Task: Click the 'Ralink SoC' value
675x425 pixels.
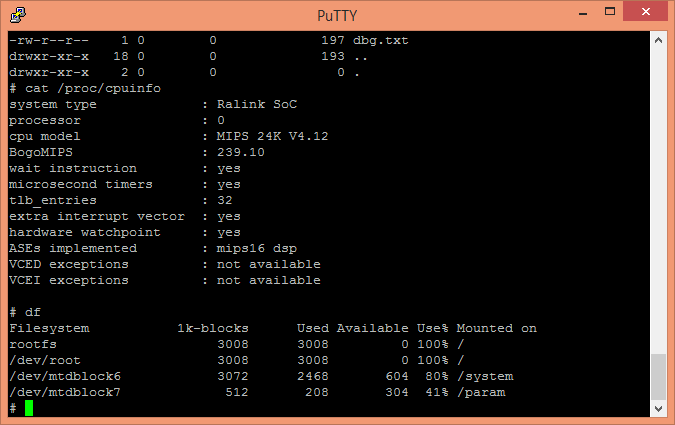Action: pyautogui.click(x=257, y=105)
